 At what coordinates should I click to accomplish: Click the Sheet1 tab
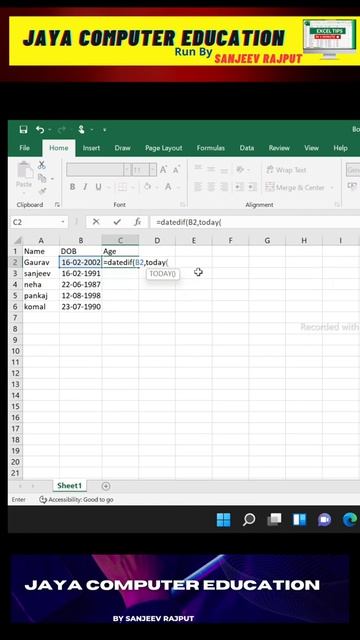(x=69, y=486)
